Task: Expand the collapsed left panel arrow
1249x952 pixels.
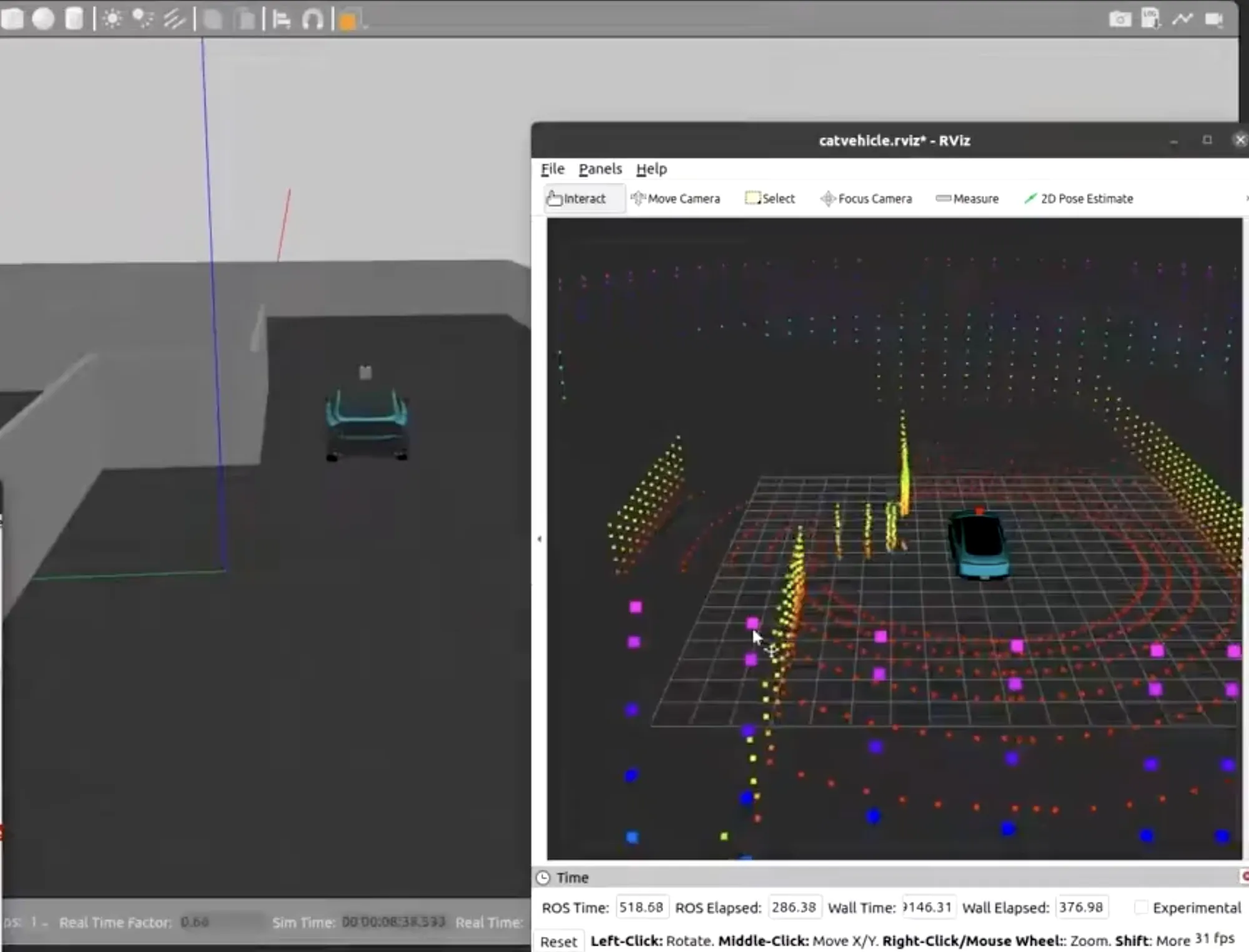Action: pos(540,538)
